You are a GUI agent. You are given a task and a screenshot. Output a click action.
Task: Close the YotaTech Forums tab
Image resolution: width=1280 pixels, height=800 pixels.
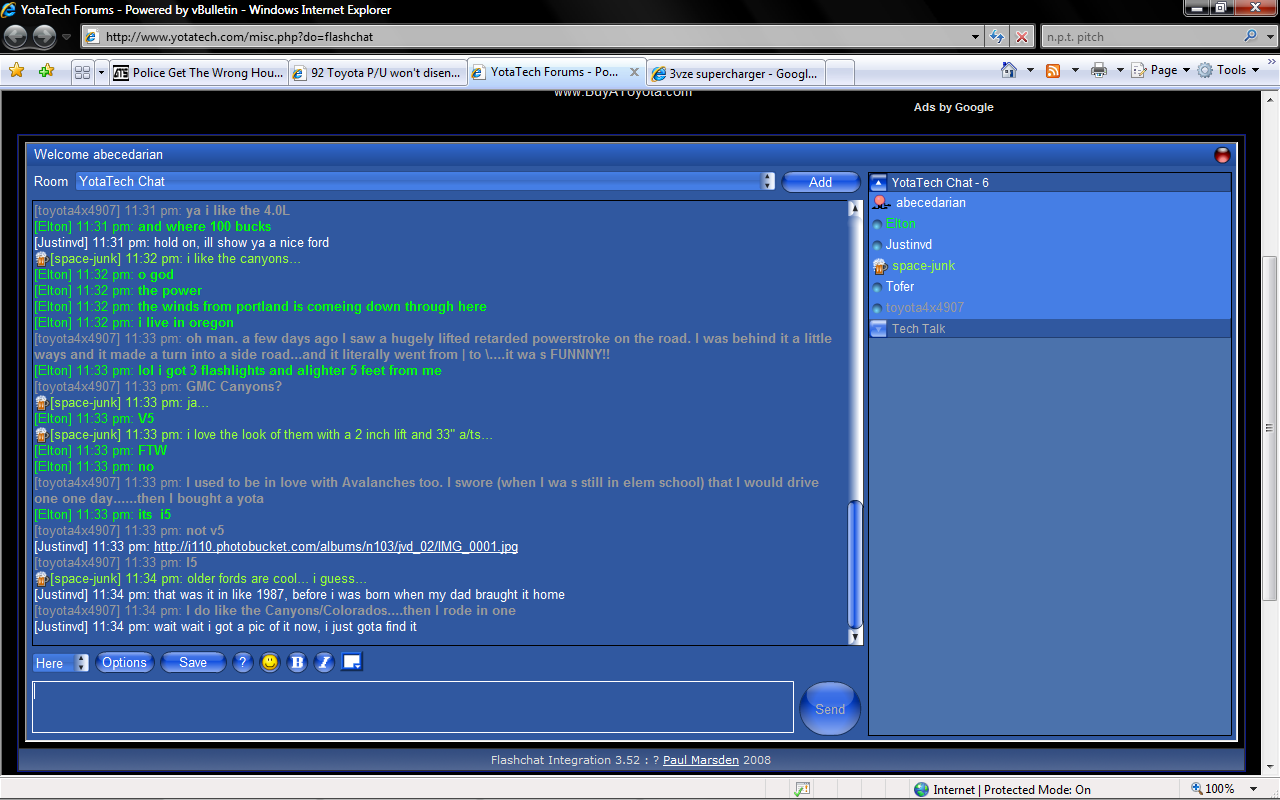point(634,72)
